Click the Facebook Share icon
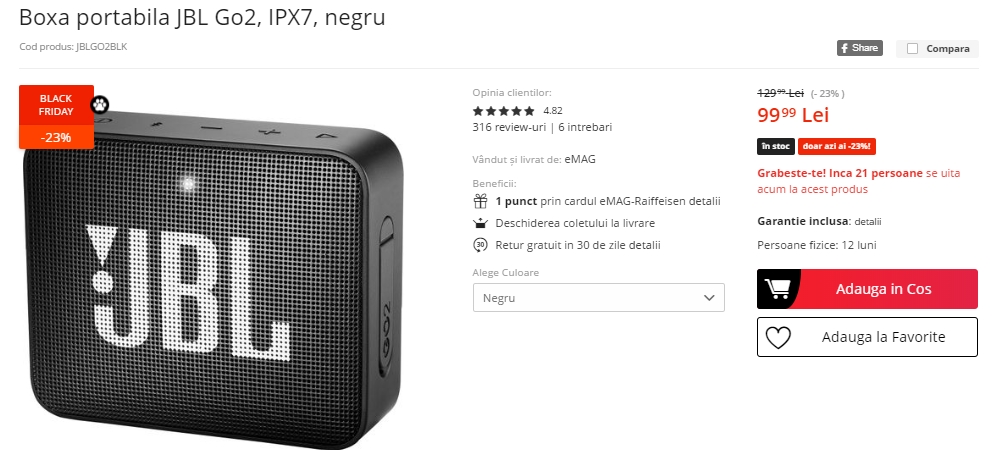 pyautogui.click(x=859, y=48)
